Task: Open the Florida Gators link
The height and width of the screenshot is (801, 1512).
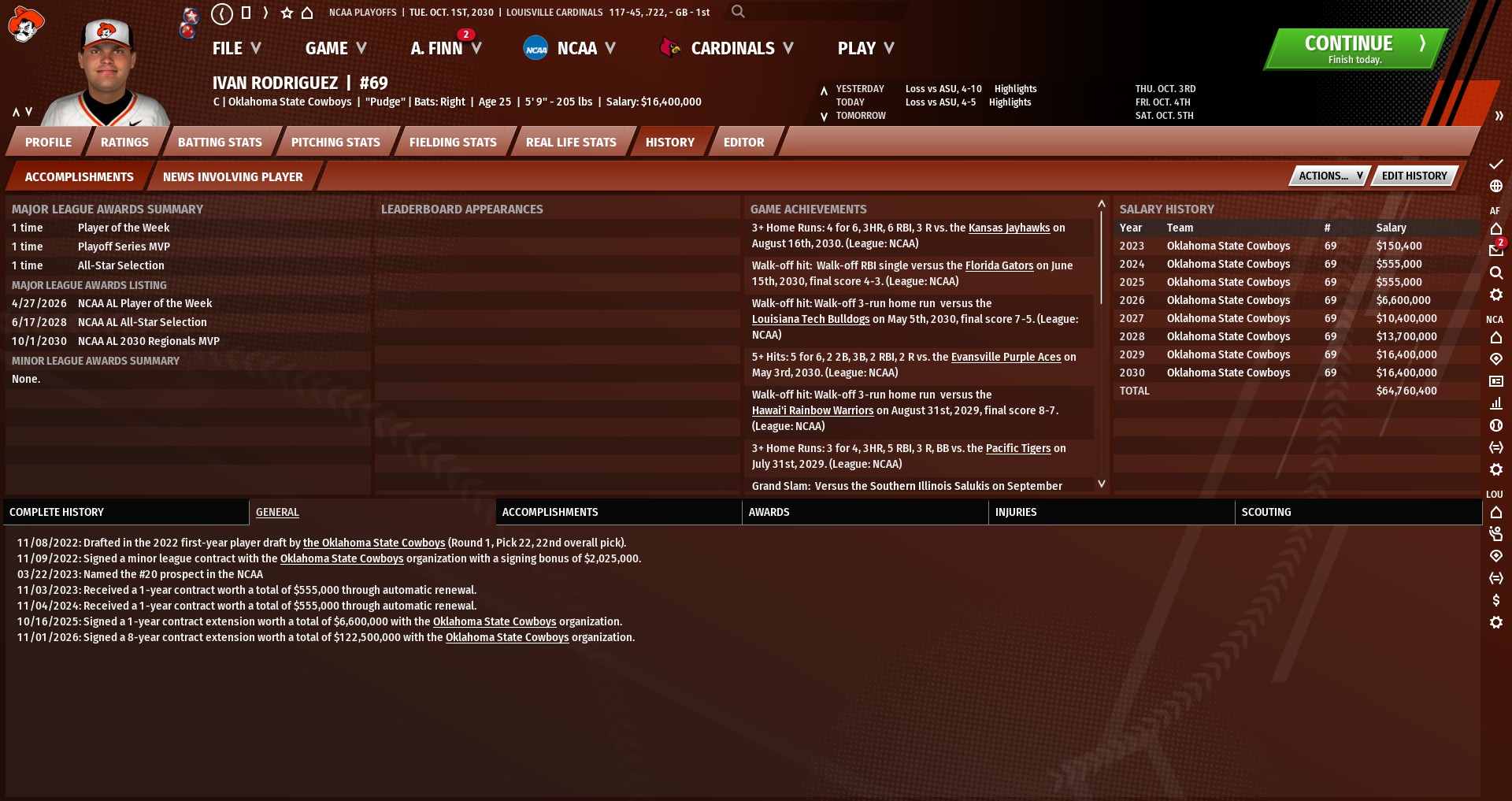Action: coord(999,265)
